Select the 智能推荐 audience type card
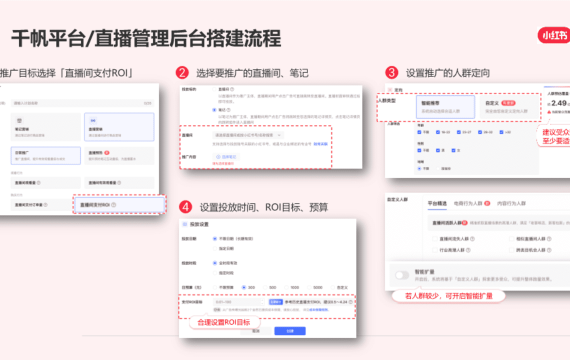 [x=445, y=107]
